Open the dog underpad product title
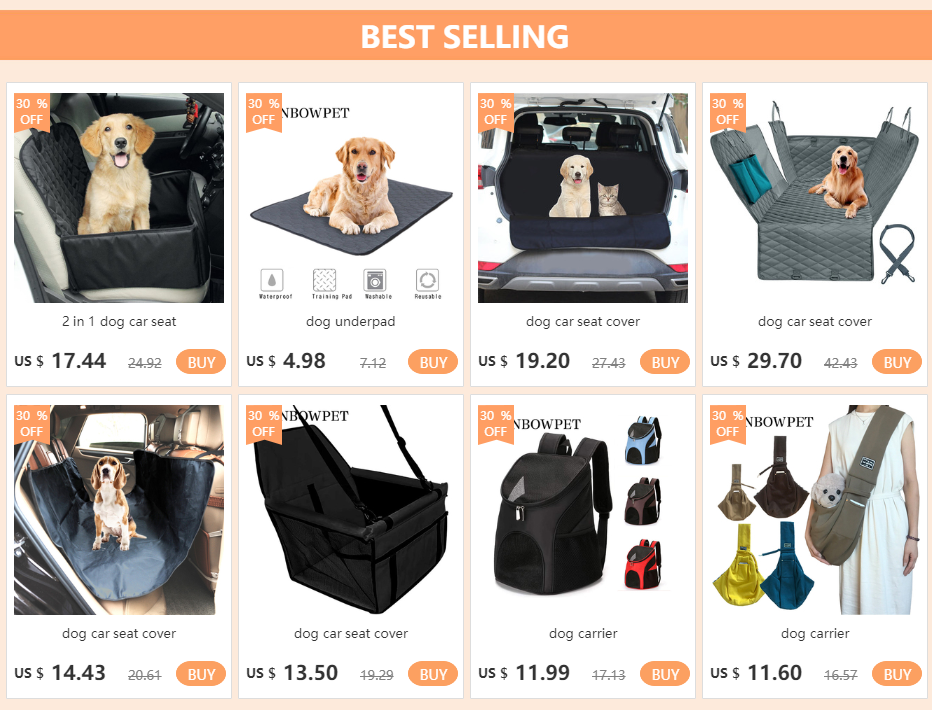This screenshot has width=932, height=710. coord(351,321)
